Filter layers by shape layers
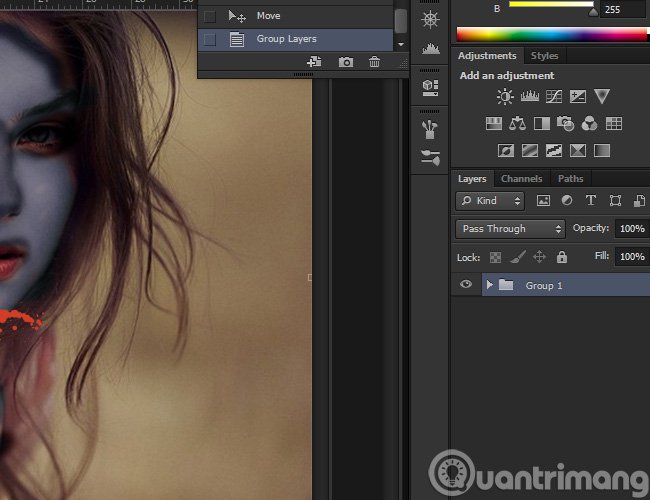This screenshot has height=500, width=650. point(615,201)
